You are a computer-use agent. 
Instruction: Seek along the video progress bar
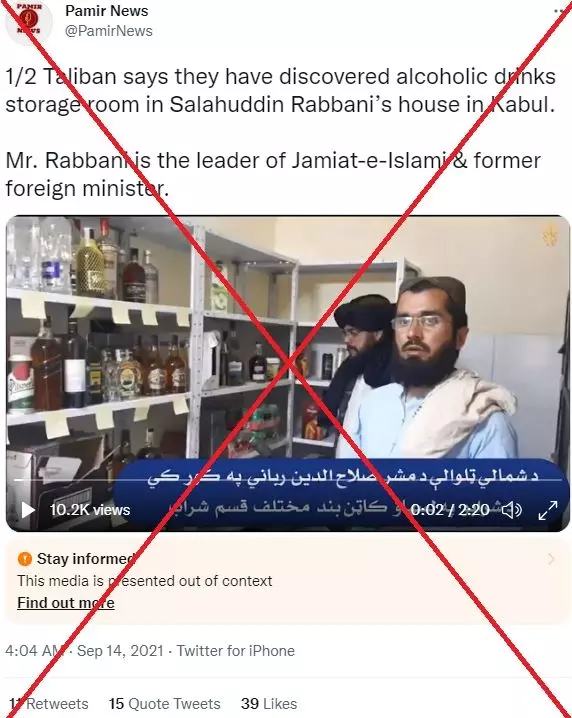pyautogui.click(x=288, y=480)
